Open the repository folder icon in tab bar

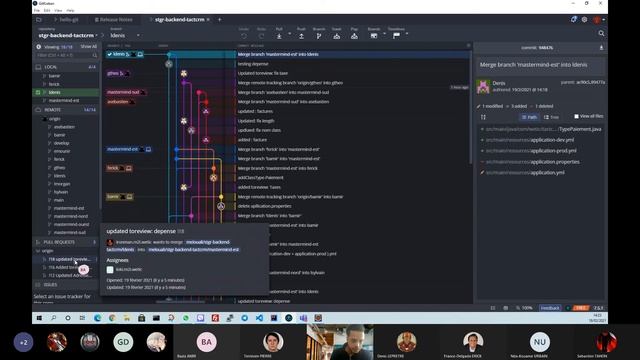pyautogui.click(x=39, y=19)
